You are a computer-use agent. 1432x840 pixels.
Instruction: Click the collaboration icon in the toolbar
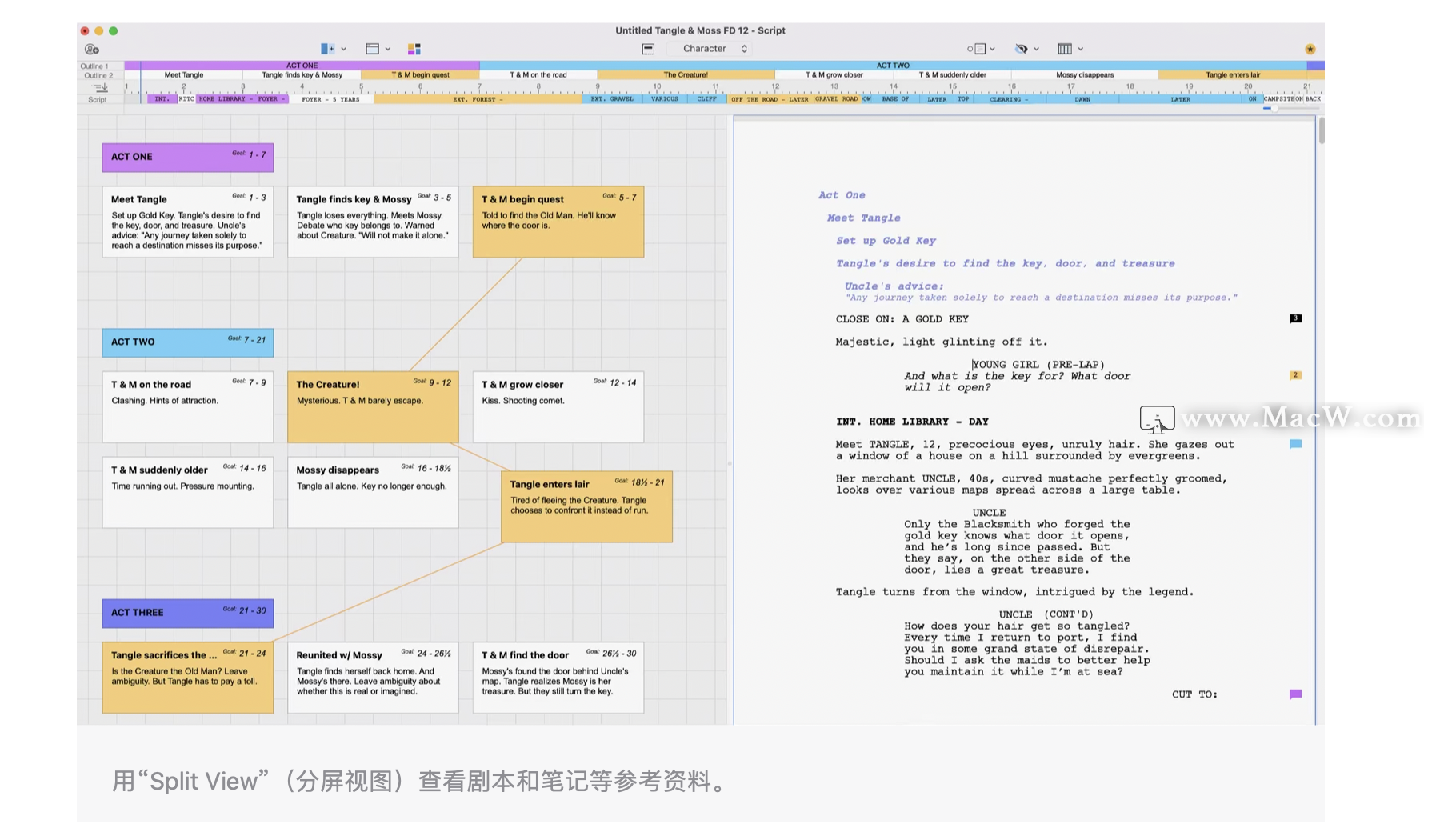pyautogui.click(x=92, y=50)
